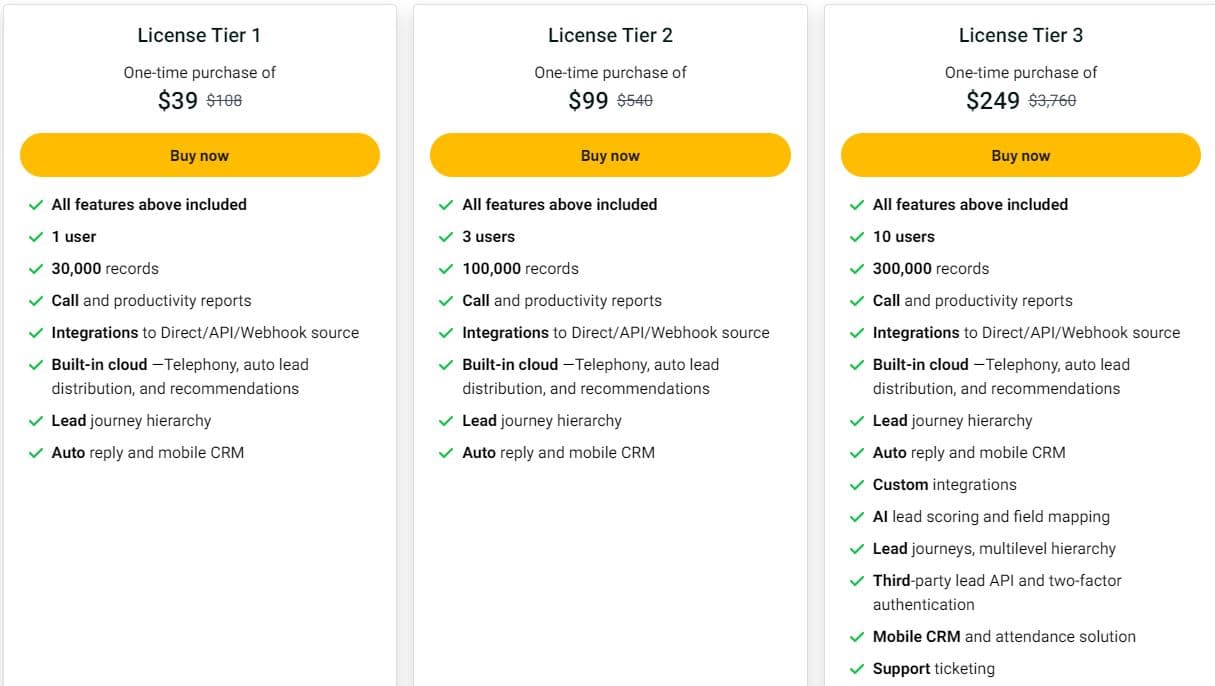
Task: Click the checkmark next to "AI lead scoring and field mapping"
Action: tap(857, 516)
